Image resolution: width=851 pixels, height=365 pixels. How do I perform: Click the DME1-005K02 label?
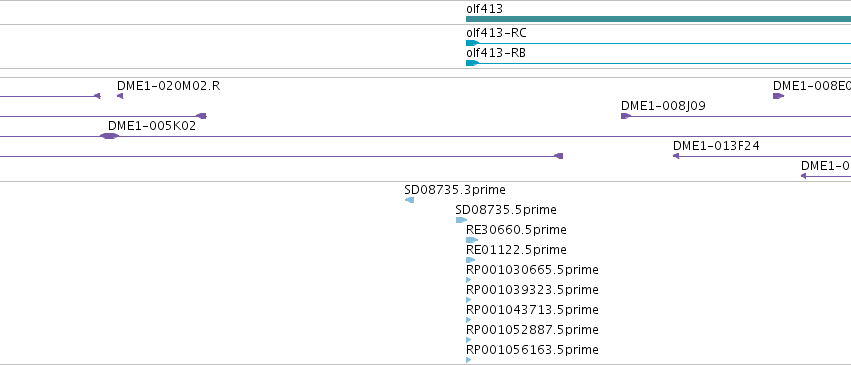coord(152,126)
